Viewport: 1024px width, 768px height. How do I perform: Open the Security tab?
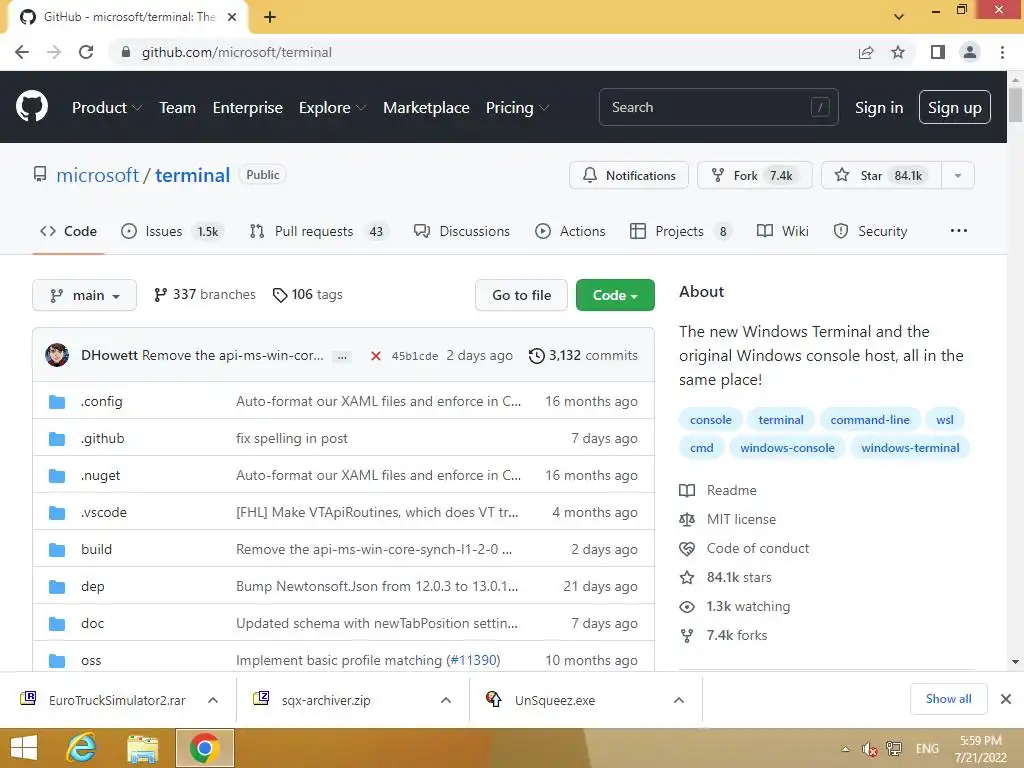pyautogui.click(x=871, y=231)
